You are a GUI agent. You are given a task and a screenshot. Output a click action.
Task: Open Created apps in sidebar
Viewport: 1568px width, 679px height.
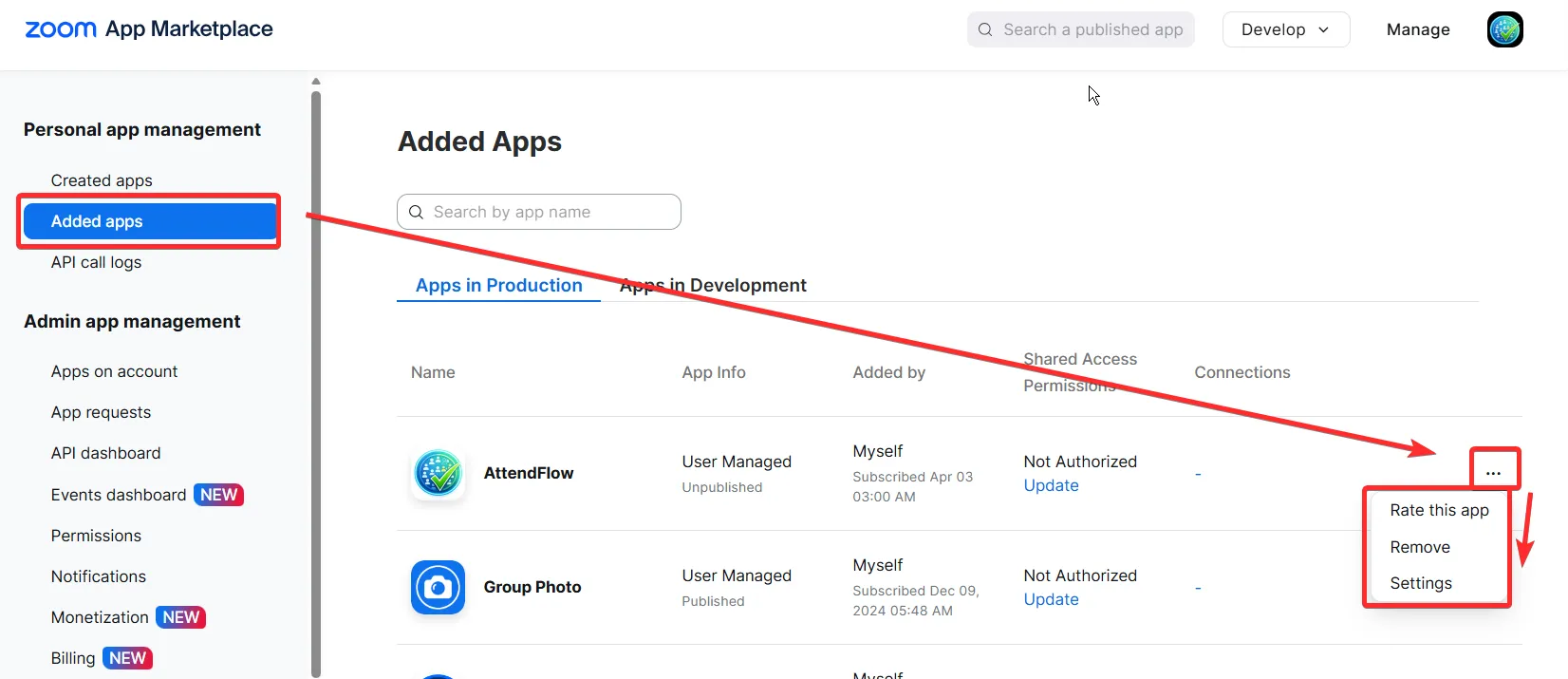pos(102,180)
